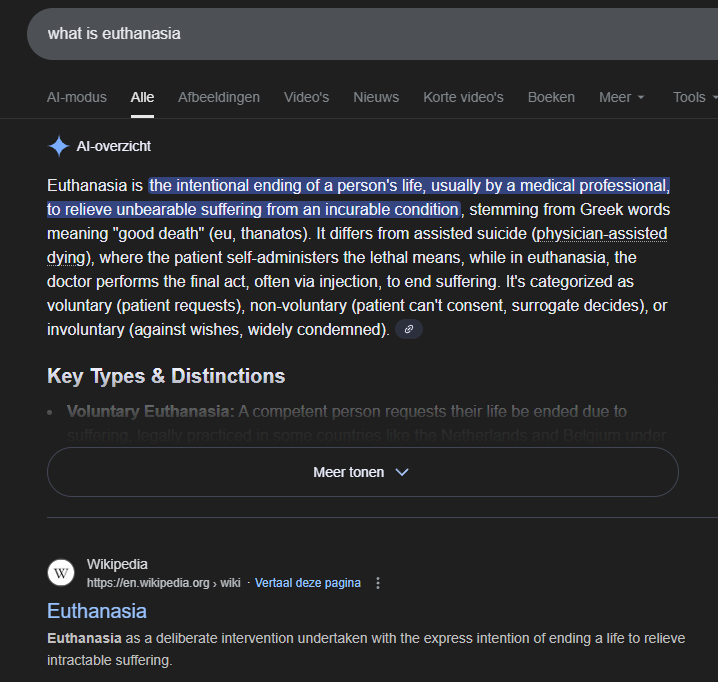Screen dimensions: 718x682
Task: Click the physician-assisted dying underlined term
Action: (600, 234)
